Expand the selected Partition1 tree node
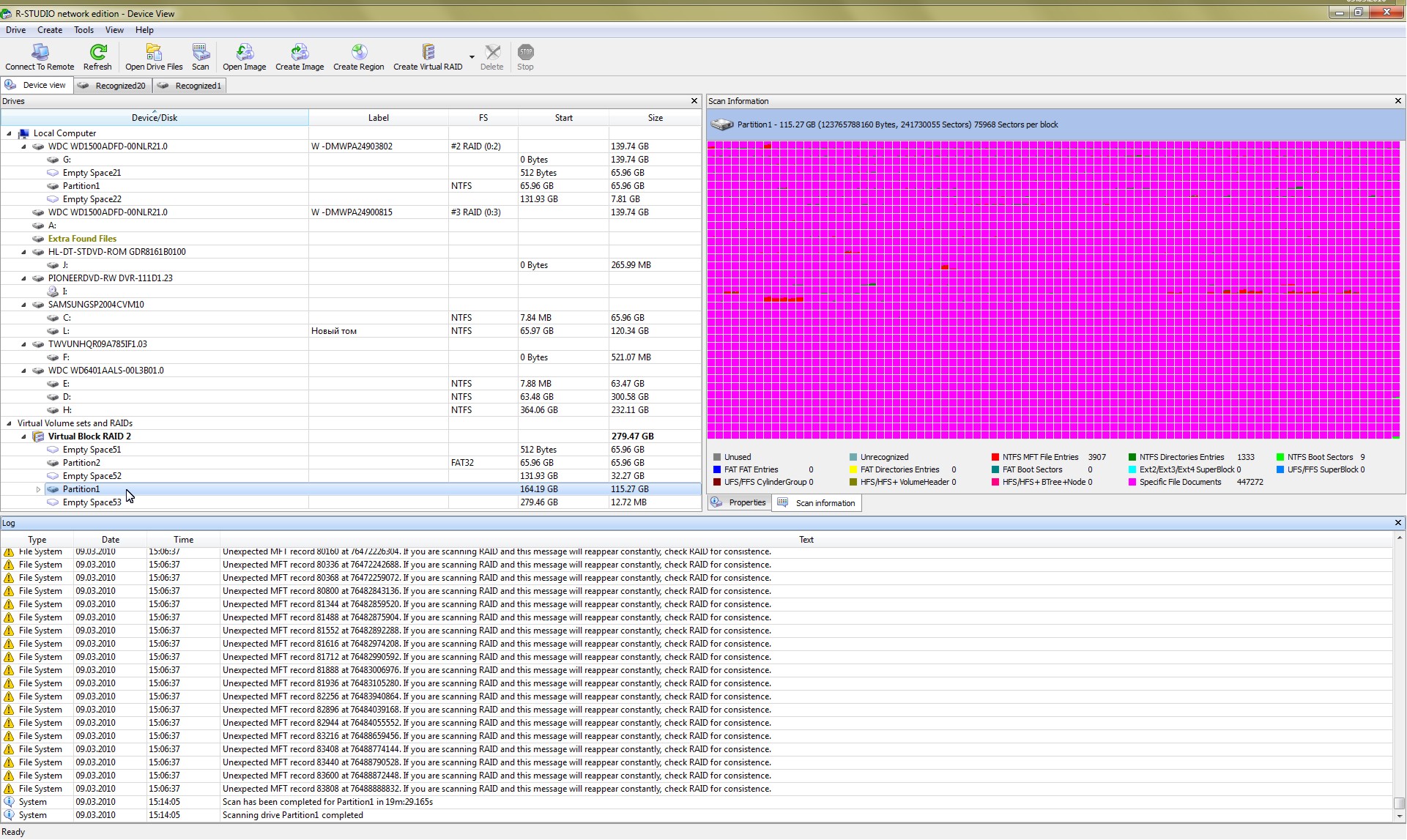The image size is (1407, 840). pos(38,489)
